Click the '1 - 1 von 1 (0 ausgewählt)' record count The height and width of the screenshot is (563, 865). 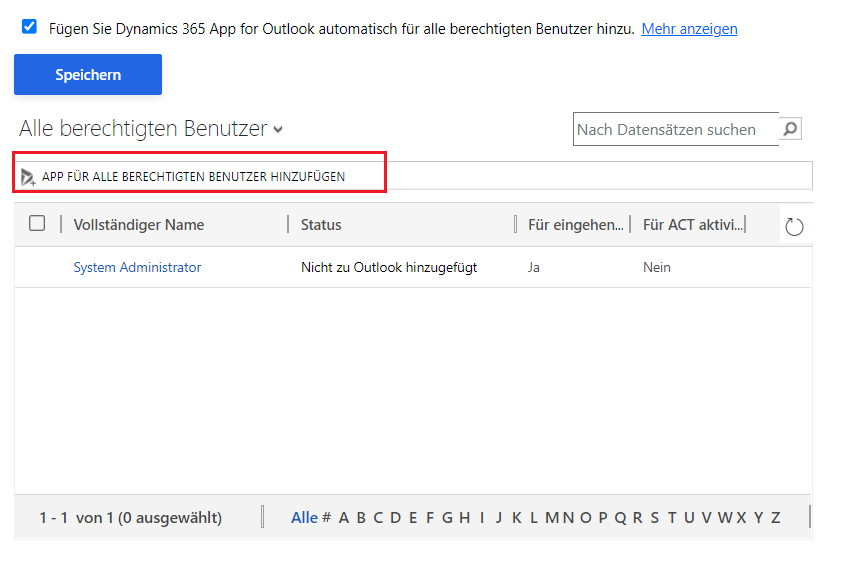tap(131, 518)
